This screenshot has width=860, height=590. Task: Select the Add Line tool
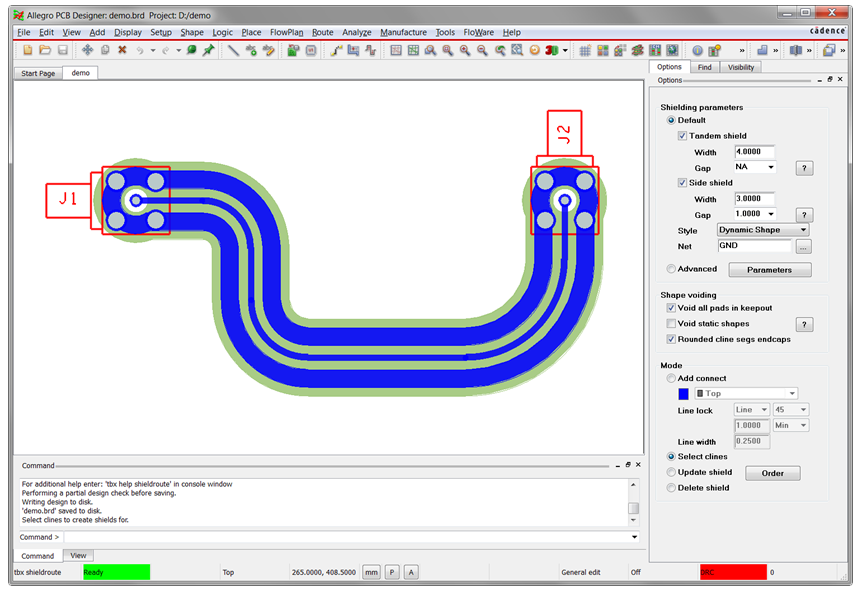tap(233, 50)
